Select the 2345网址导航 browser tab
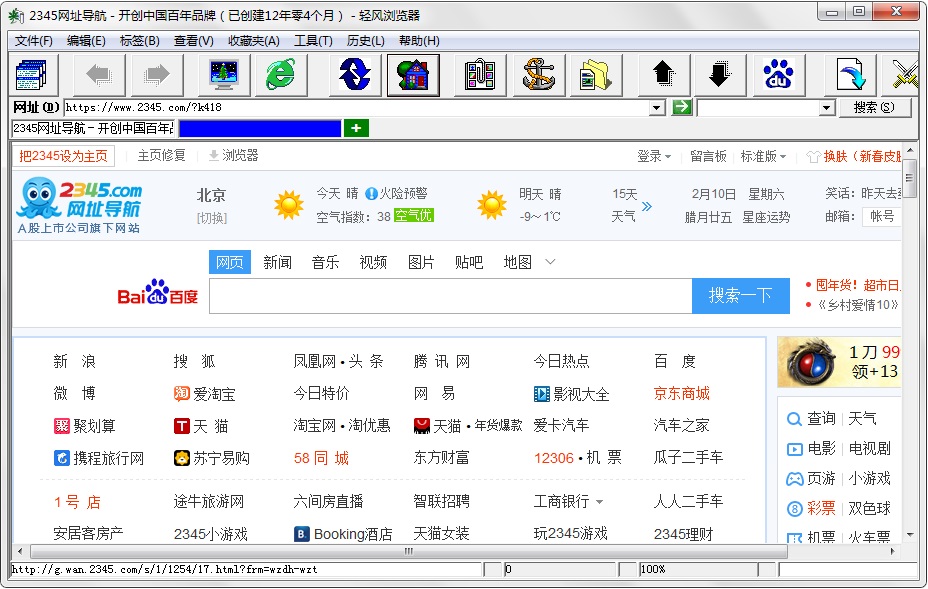The width and height of the screenshot is (928, 589). point(93,128)
